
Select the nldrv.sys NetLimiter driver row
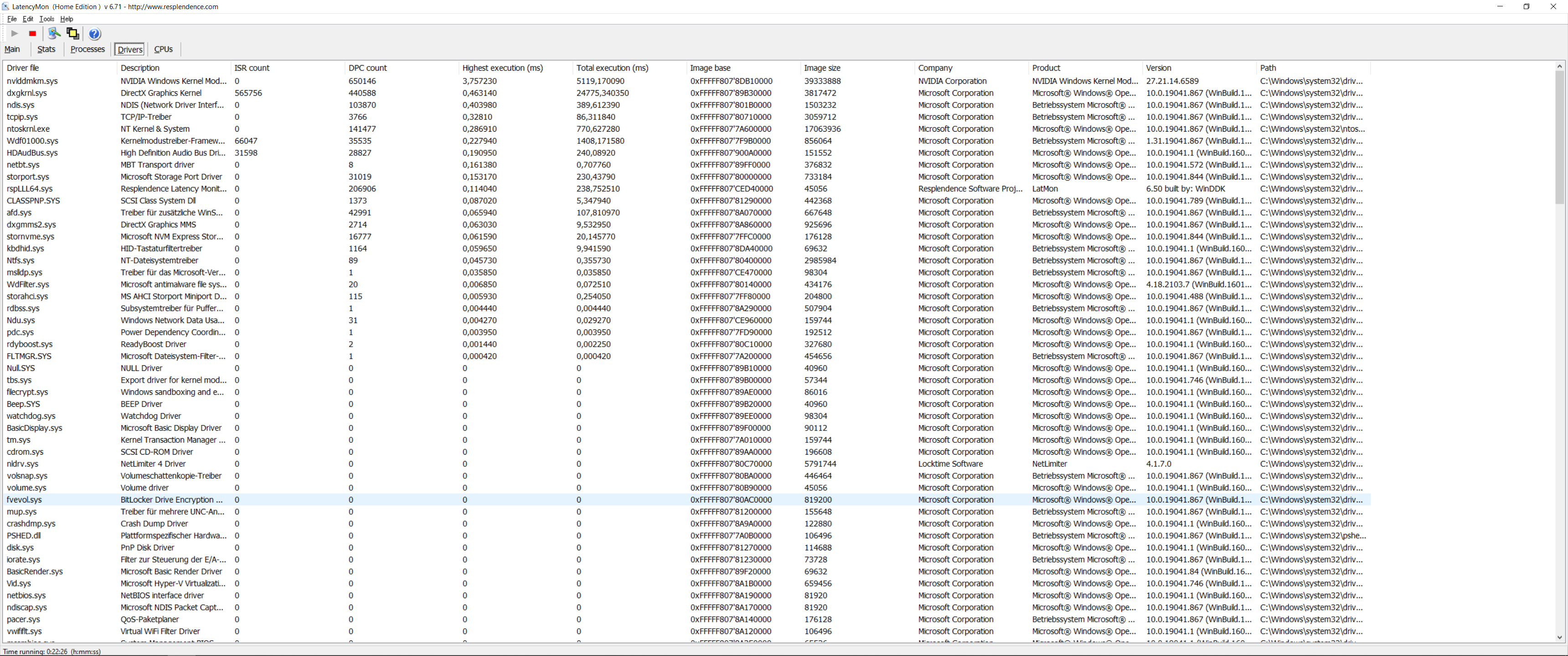[x=22, y=464]
